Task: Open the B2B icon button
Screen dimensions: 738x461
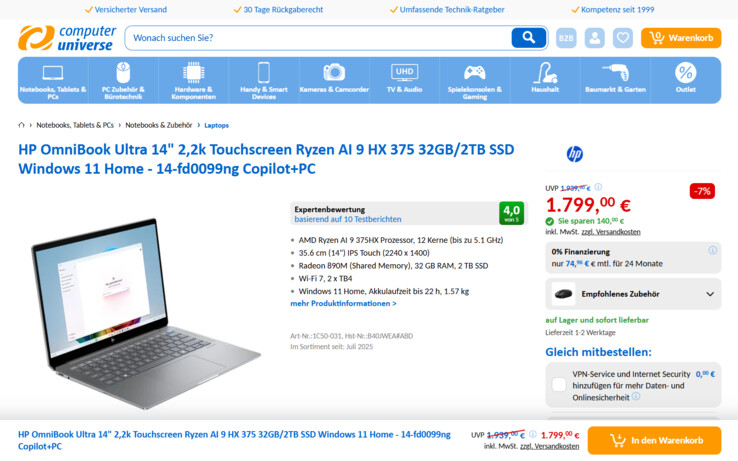Action: tap(566, 38)
